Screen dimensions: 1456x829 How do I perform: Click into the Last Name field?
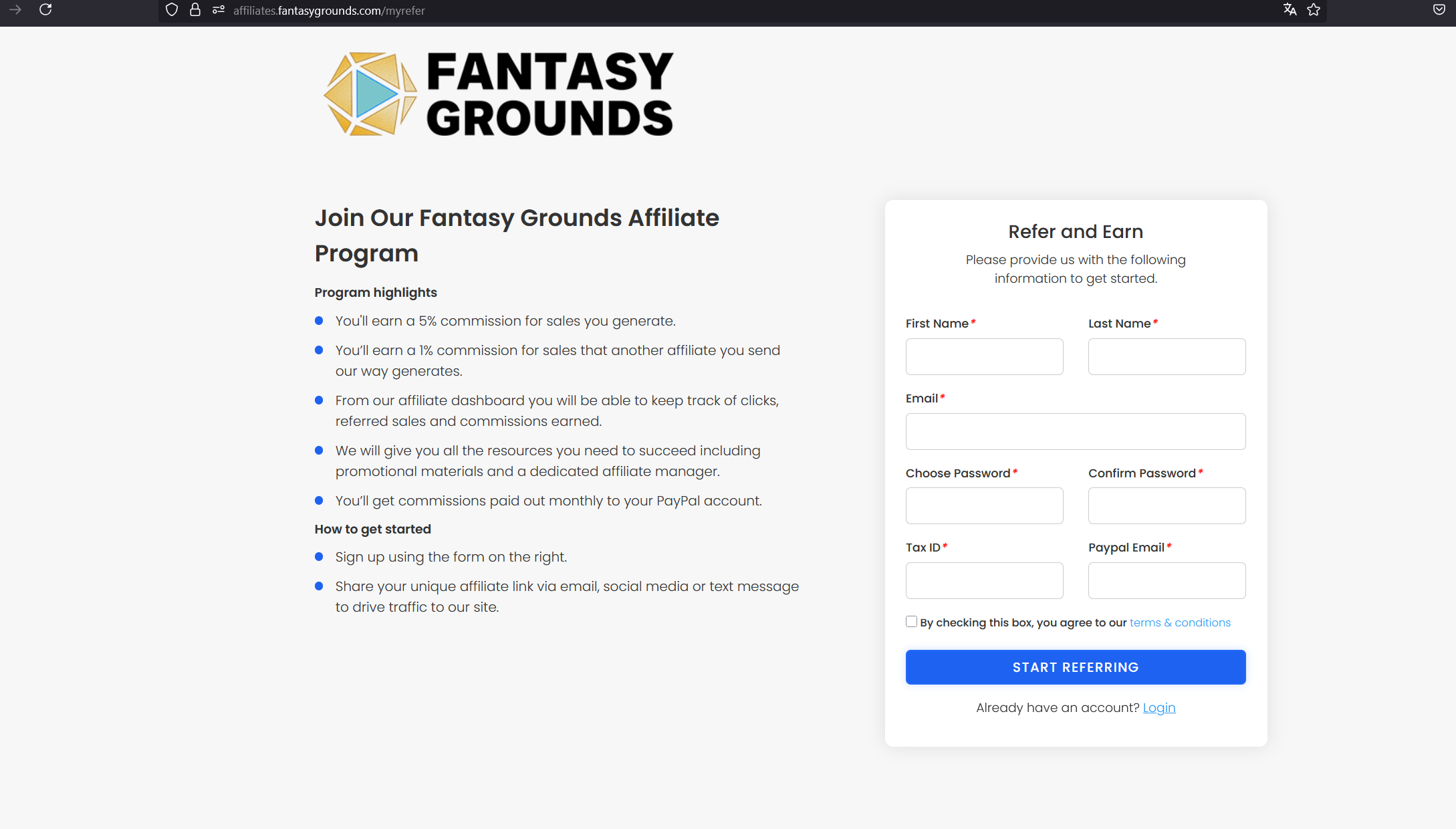1167,356
